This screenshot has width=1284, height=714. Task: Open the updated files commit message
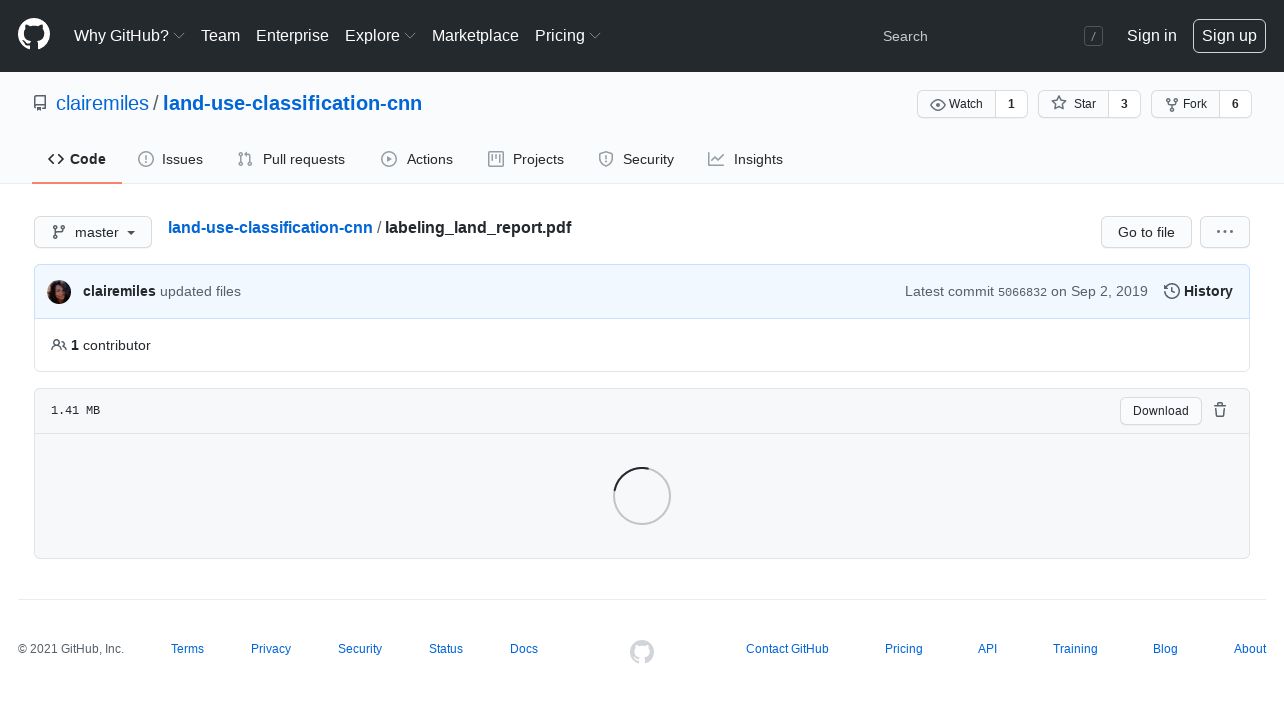pyautogui.click(x=200, y=291)
